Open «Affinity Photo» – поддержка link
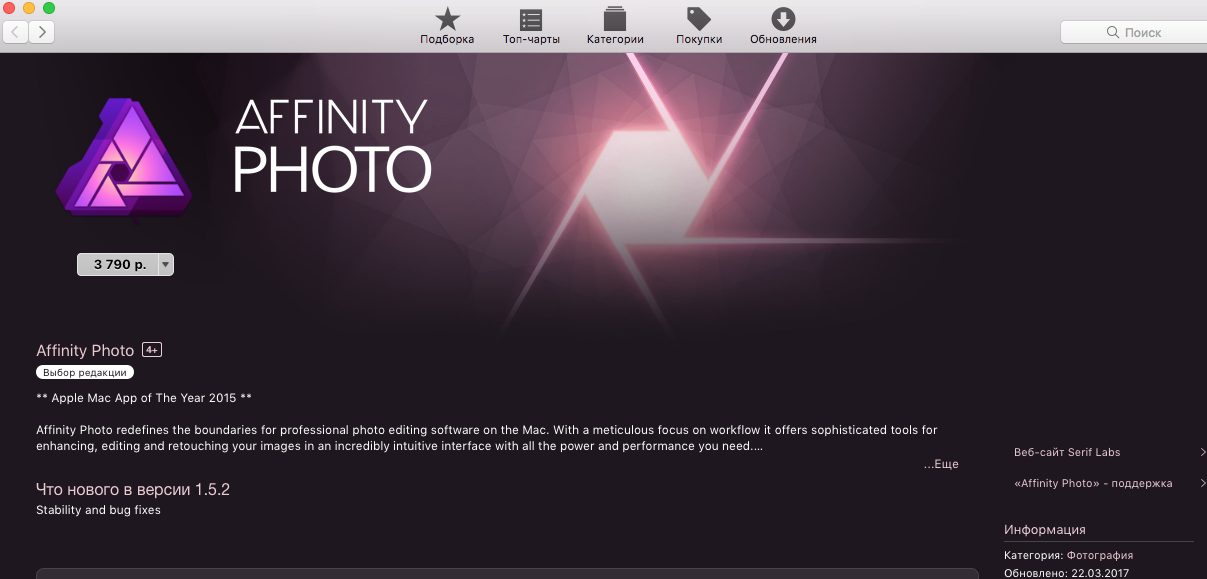 [x=1093, y=483]
